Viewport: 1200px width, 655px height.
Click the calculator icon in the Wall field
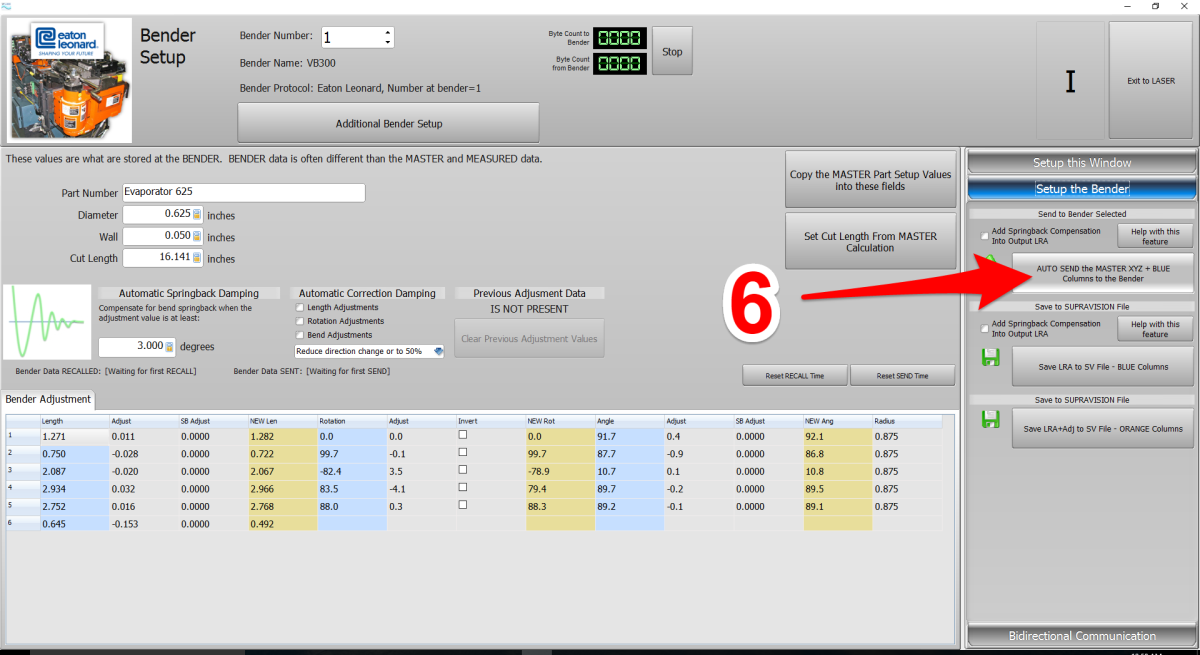(197, 237)
